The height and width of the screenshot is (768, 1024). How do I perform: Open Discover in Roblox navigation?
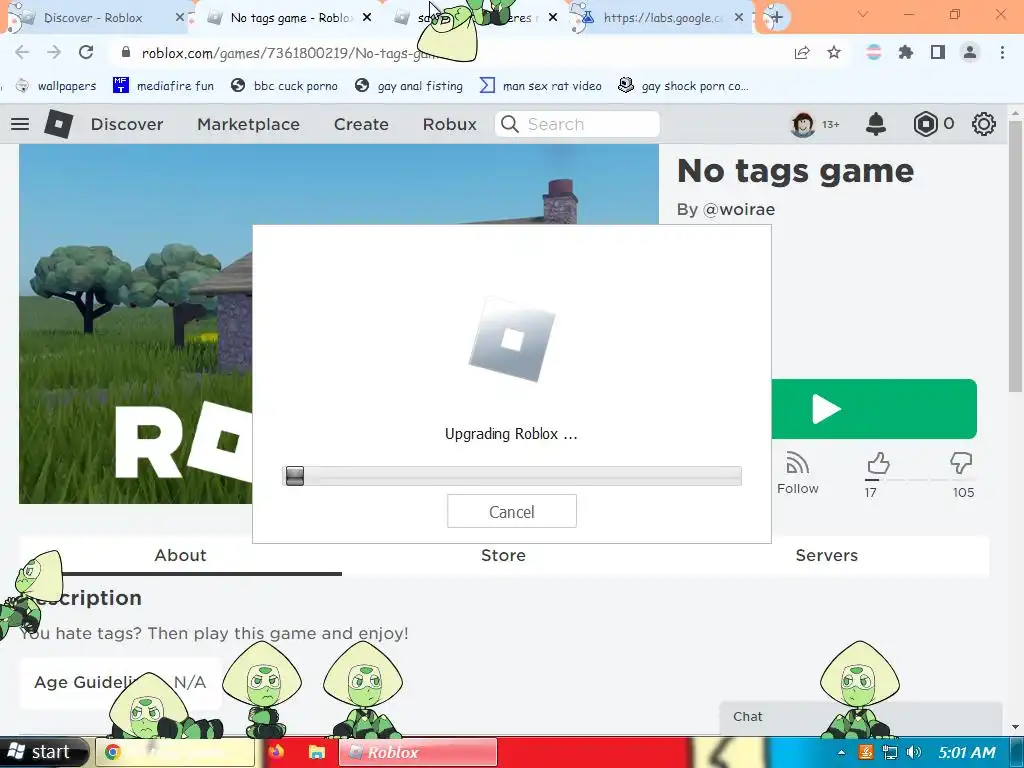[127, 124]
